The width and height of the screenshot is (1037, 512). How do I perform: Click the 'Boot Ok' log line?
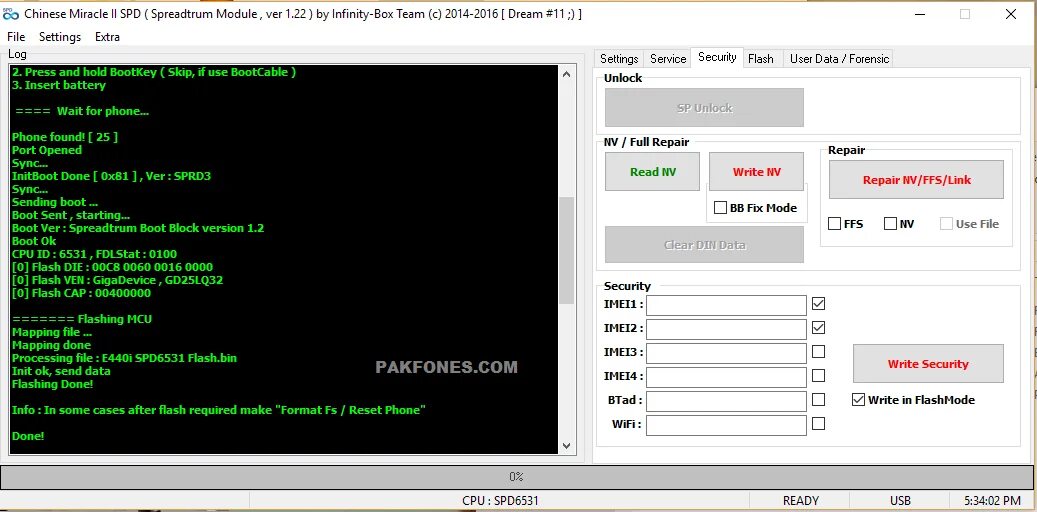[x=34, y=241]
